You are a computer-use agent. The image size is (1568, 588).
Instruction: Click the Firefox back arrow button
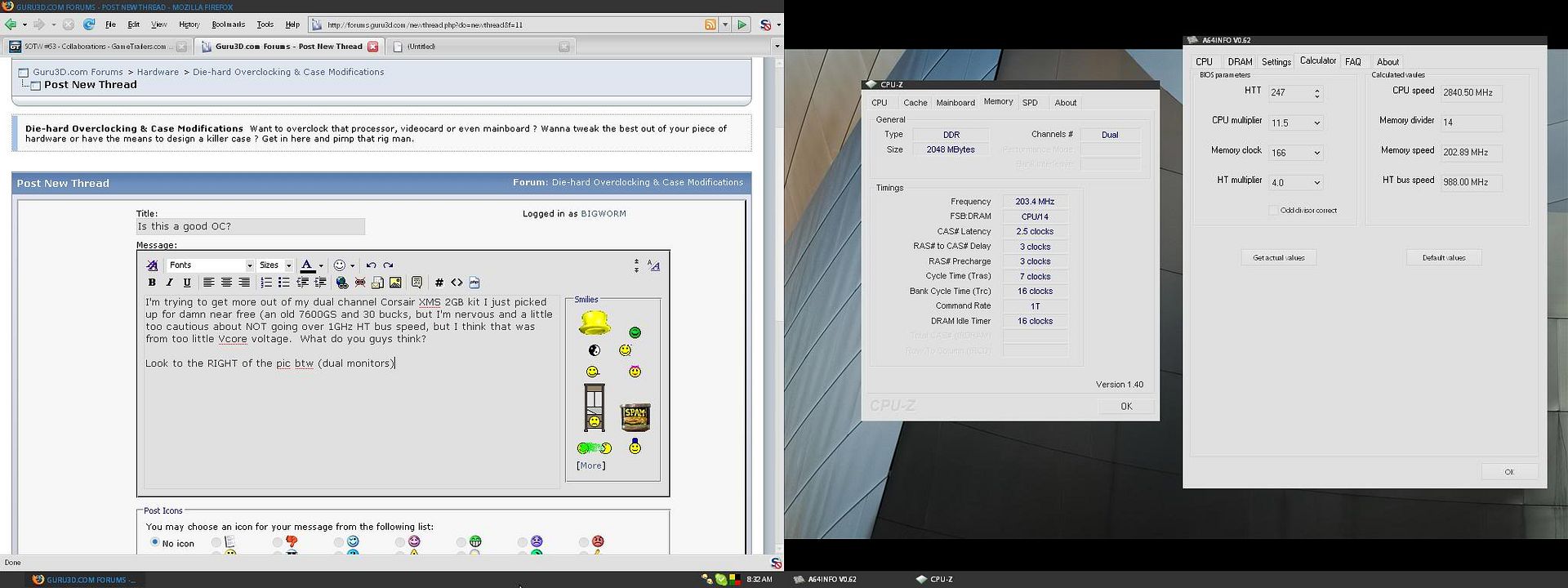tap(11, 24)
